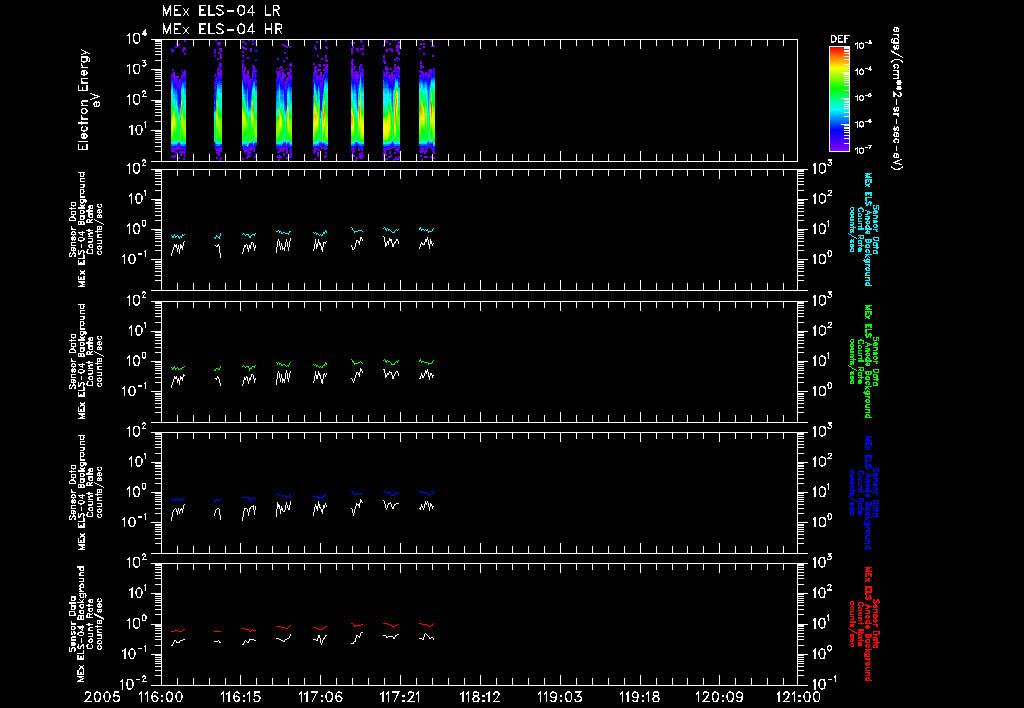Click the 'MEx ELS-04 LR' title text
This screenshot has height=708, width=1024.
coord(221,11)
